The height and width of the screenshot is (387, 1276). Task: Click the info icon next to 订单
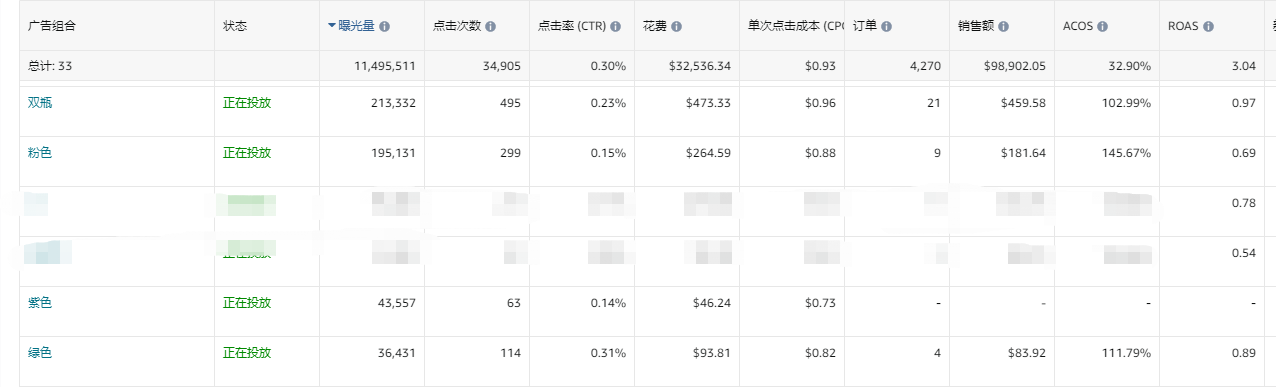[x=887, y=26]
